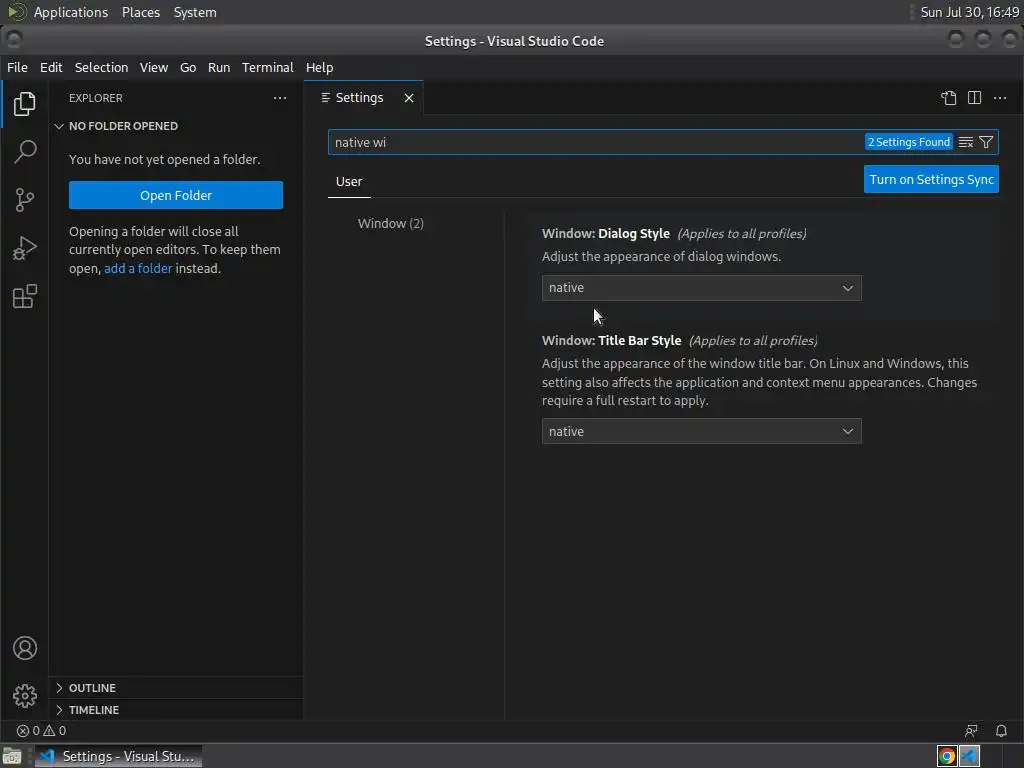The height and width of the screenshot is (768, 1024).
Task: Click VS Code icon in system tray
Action: [970, 756]
